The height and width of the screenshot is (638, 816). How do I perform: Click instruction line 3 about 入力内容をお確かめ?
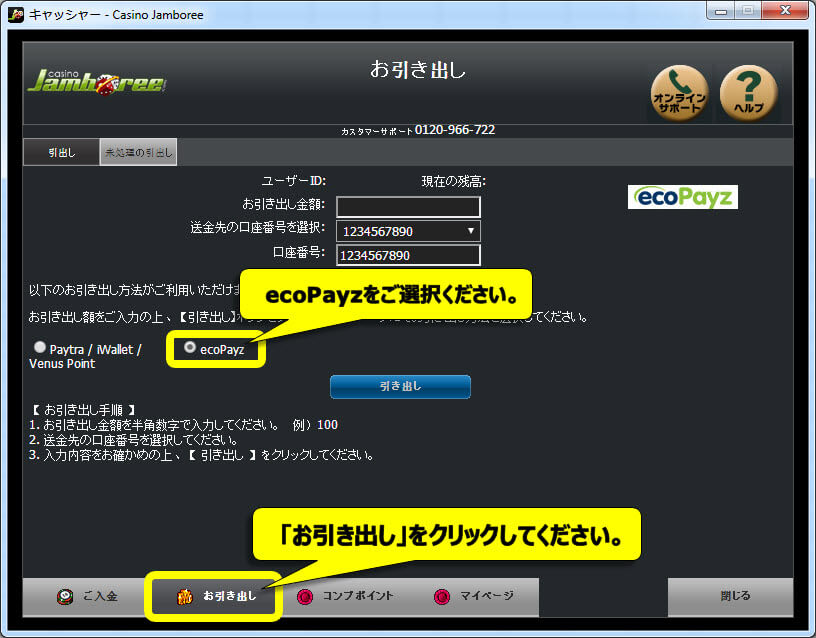(202, 455)
